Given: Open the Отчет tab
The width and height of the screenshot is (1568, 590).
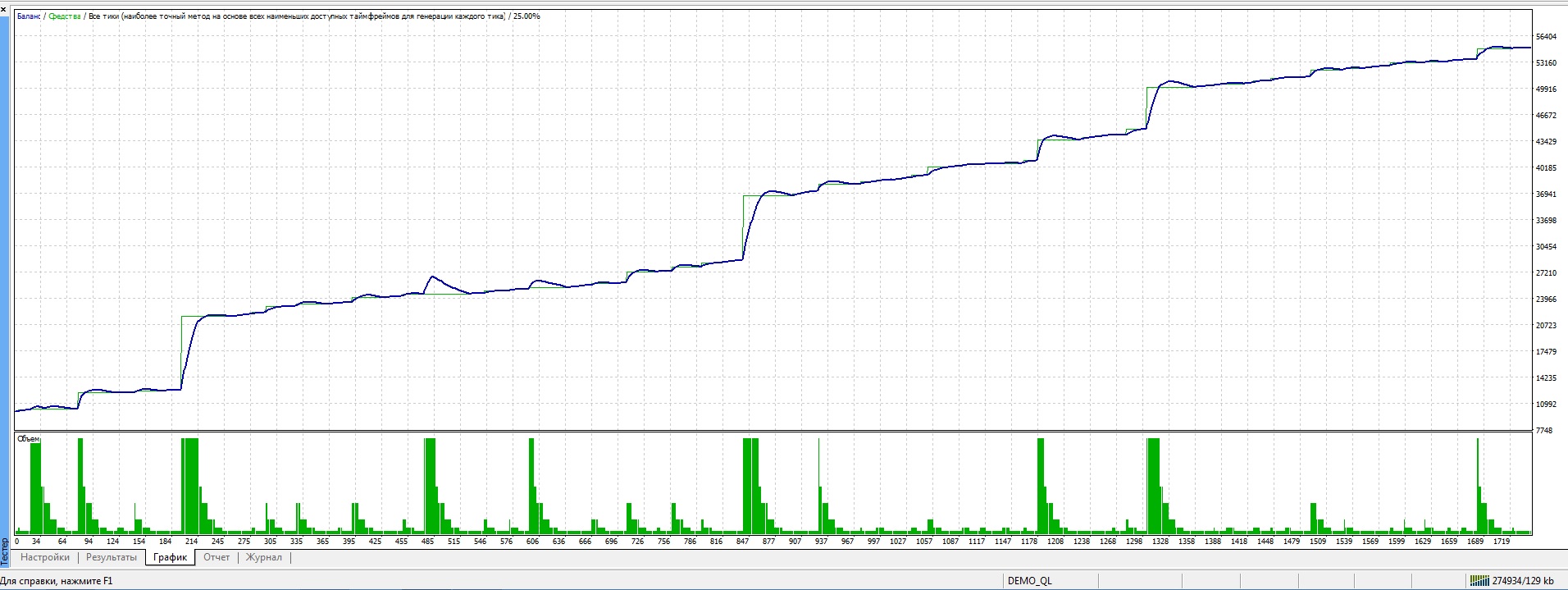Looking at the screenshot, I should click(x=217, y=557).
